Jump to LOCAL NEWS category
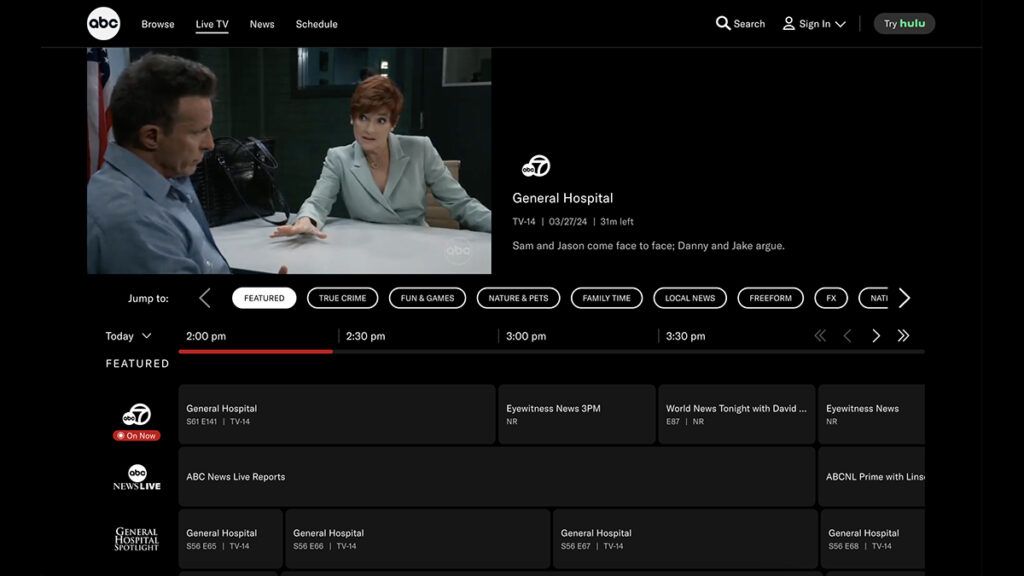Screen dimensions: 1024x576 [690, 298]
